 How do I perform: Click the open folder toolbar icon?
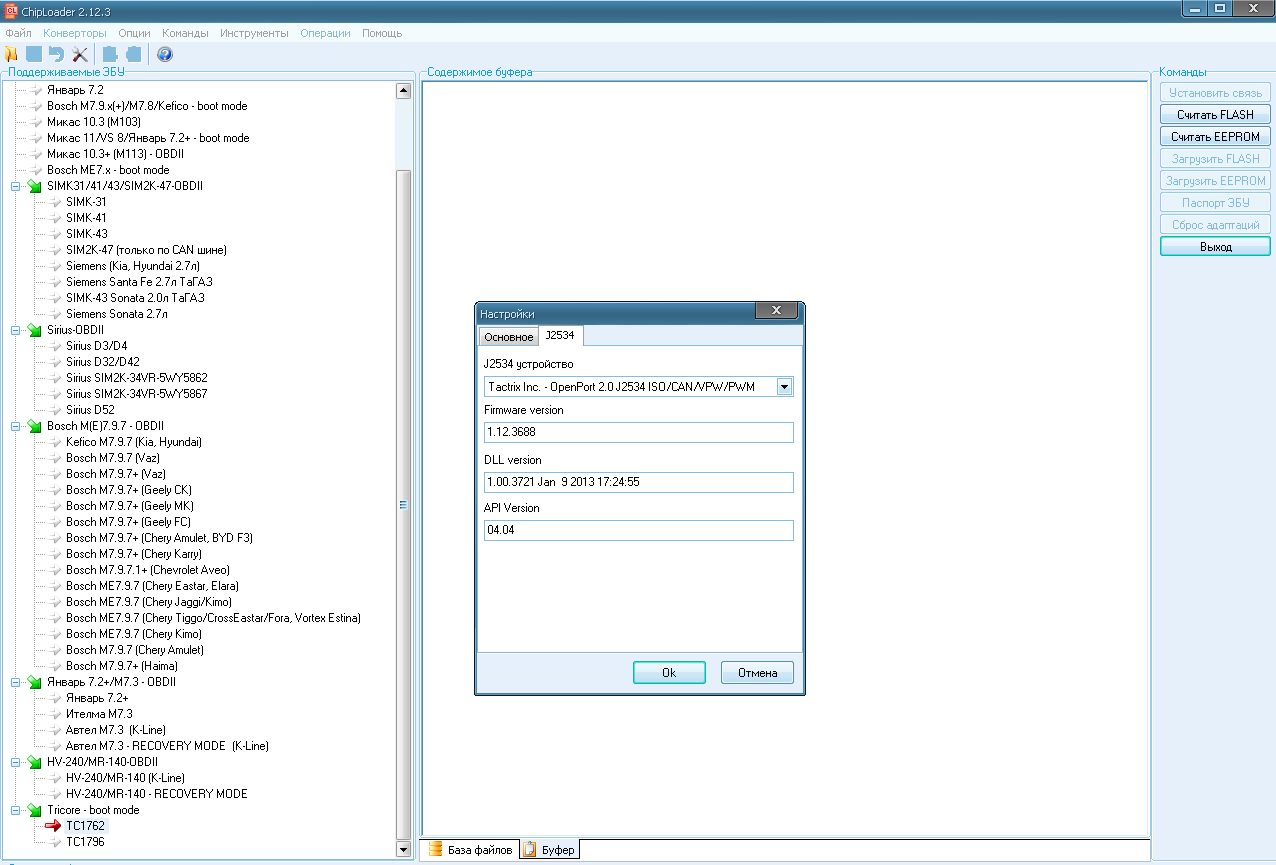[x=12, y=54]
